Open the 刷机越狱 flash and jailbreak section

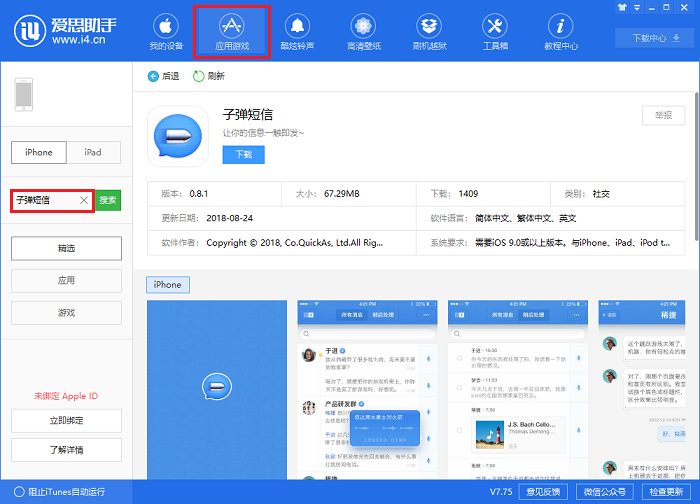tap(429, 32)
